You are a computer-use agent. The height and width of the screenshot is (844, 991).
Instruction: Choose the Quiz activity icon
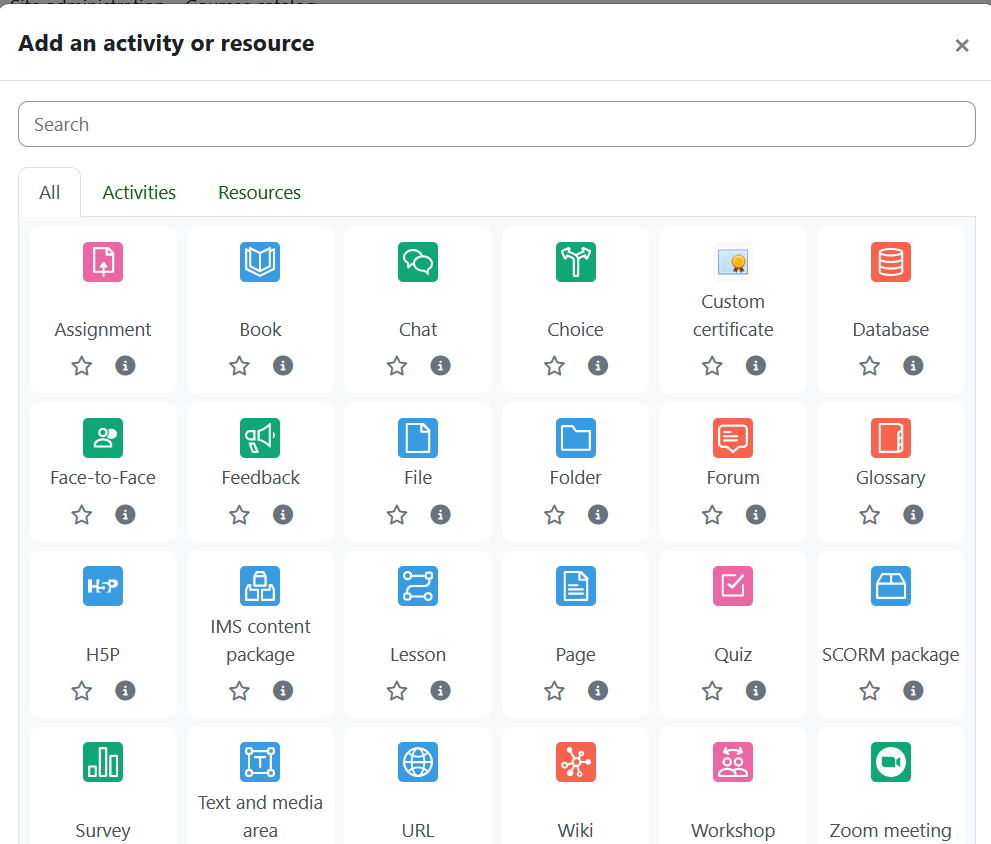733,586
